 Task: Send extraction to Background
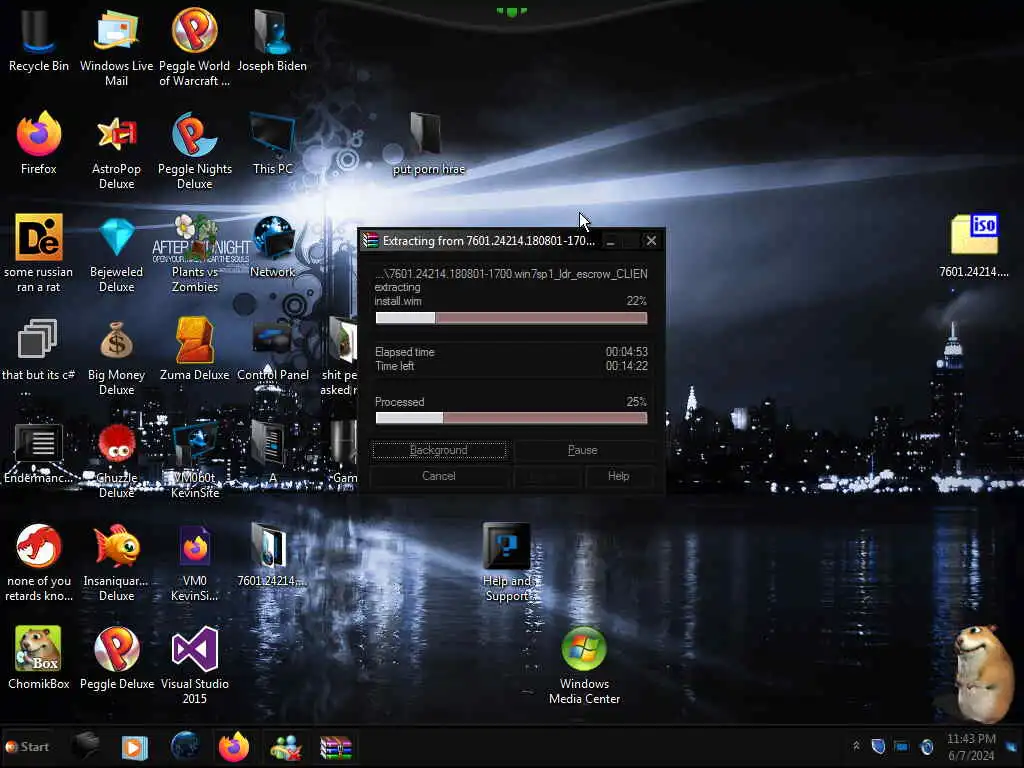coord(438,450)
